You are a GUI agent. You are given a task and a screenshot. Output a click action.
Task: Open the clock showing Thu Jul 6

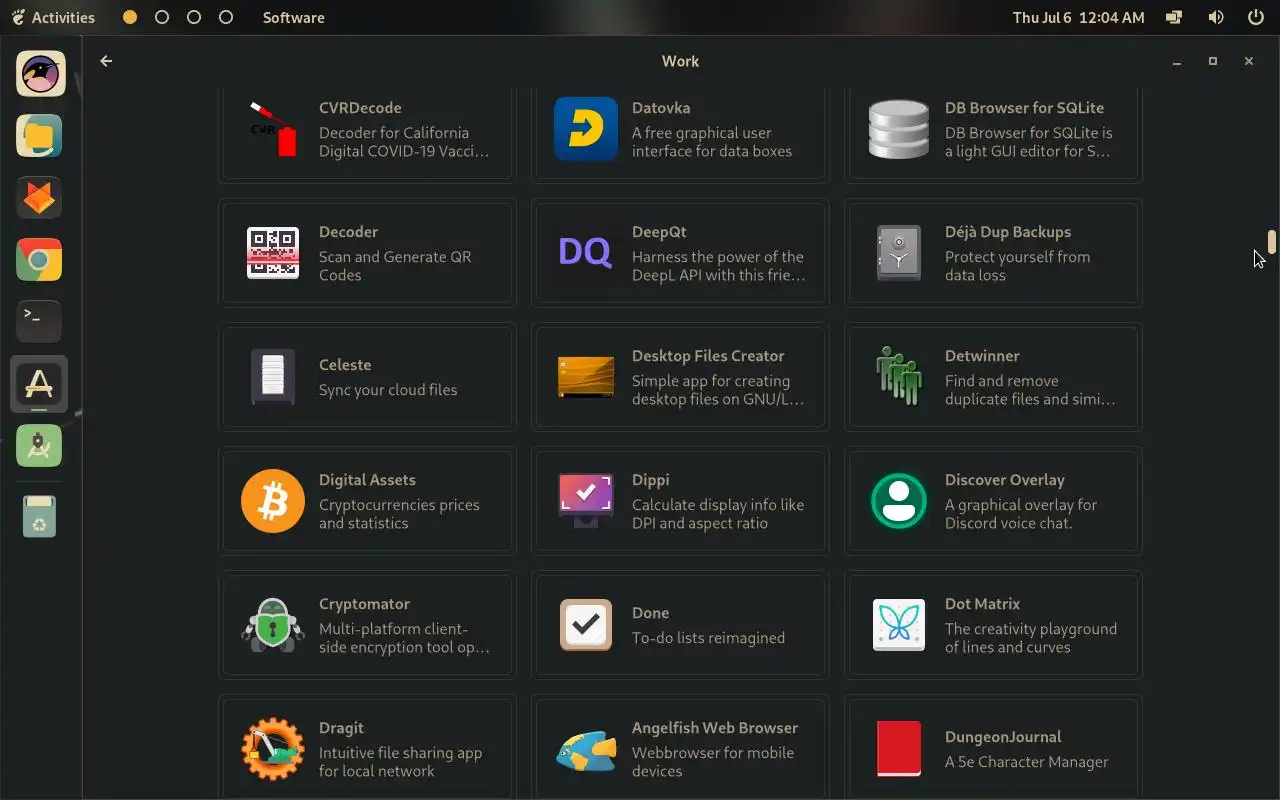(1078, 17)
